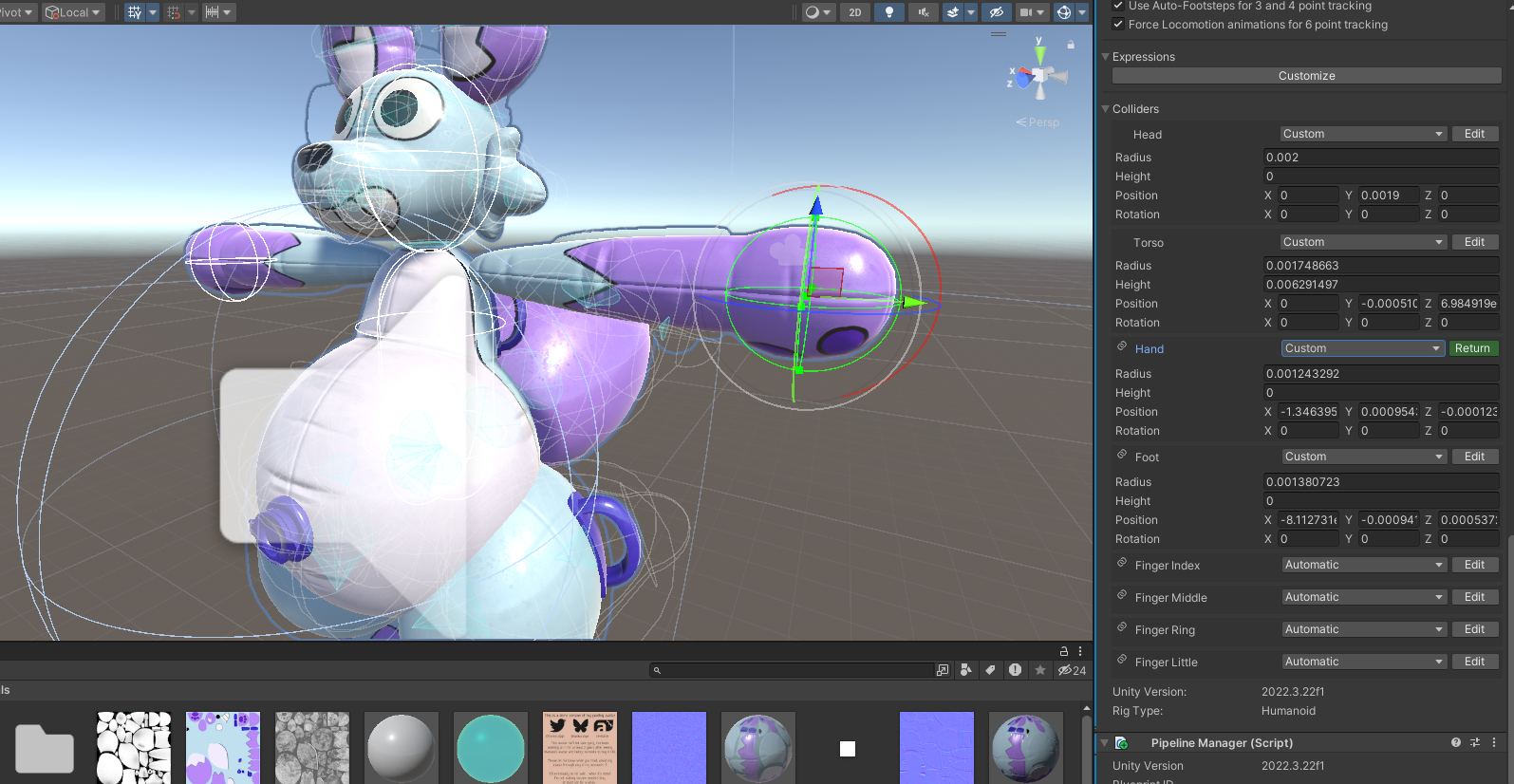
Task: Click the Customize expressions button
Action: 1306,76
